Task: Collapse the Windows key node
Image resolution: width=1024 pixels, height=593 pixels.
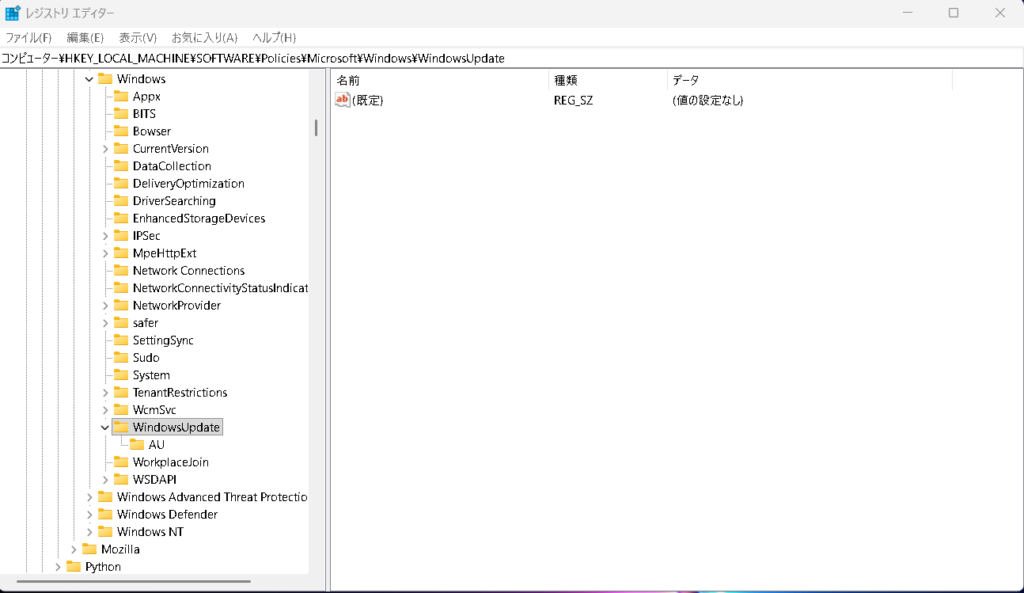Action: [89, 79]
